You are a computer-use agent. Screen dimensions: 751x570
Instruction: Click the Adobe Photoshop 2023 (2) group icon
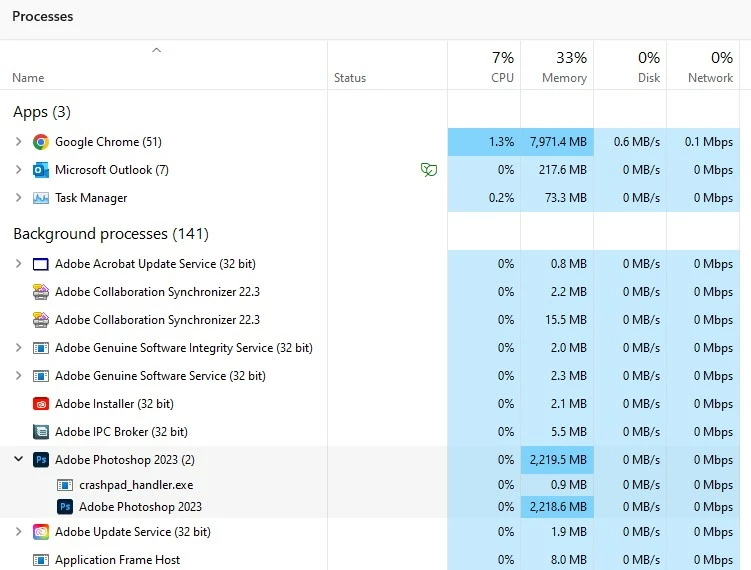point(41,460)
